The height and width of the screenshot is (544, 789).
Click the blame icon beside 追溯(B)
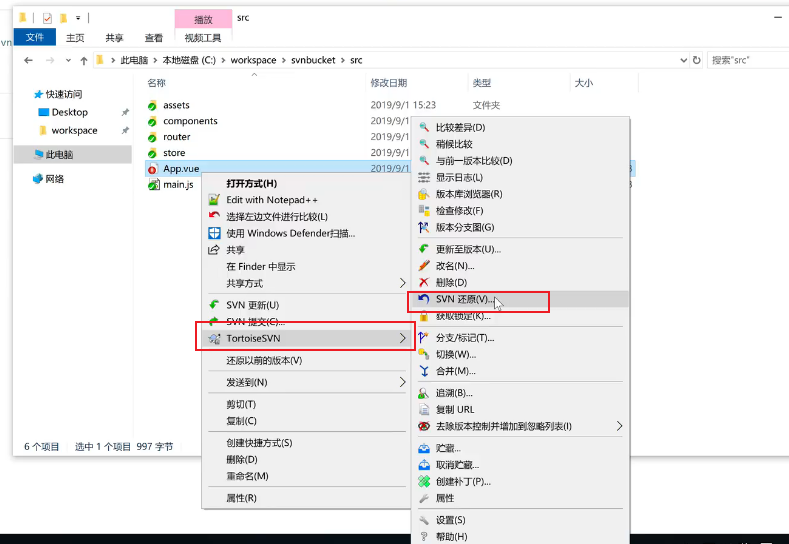[424, 393]
